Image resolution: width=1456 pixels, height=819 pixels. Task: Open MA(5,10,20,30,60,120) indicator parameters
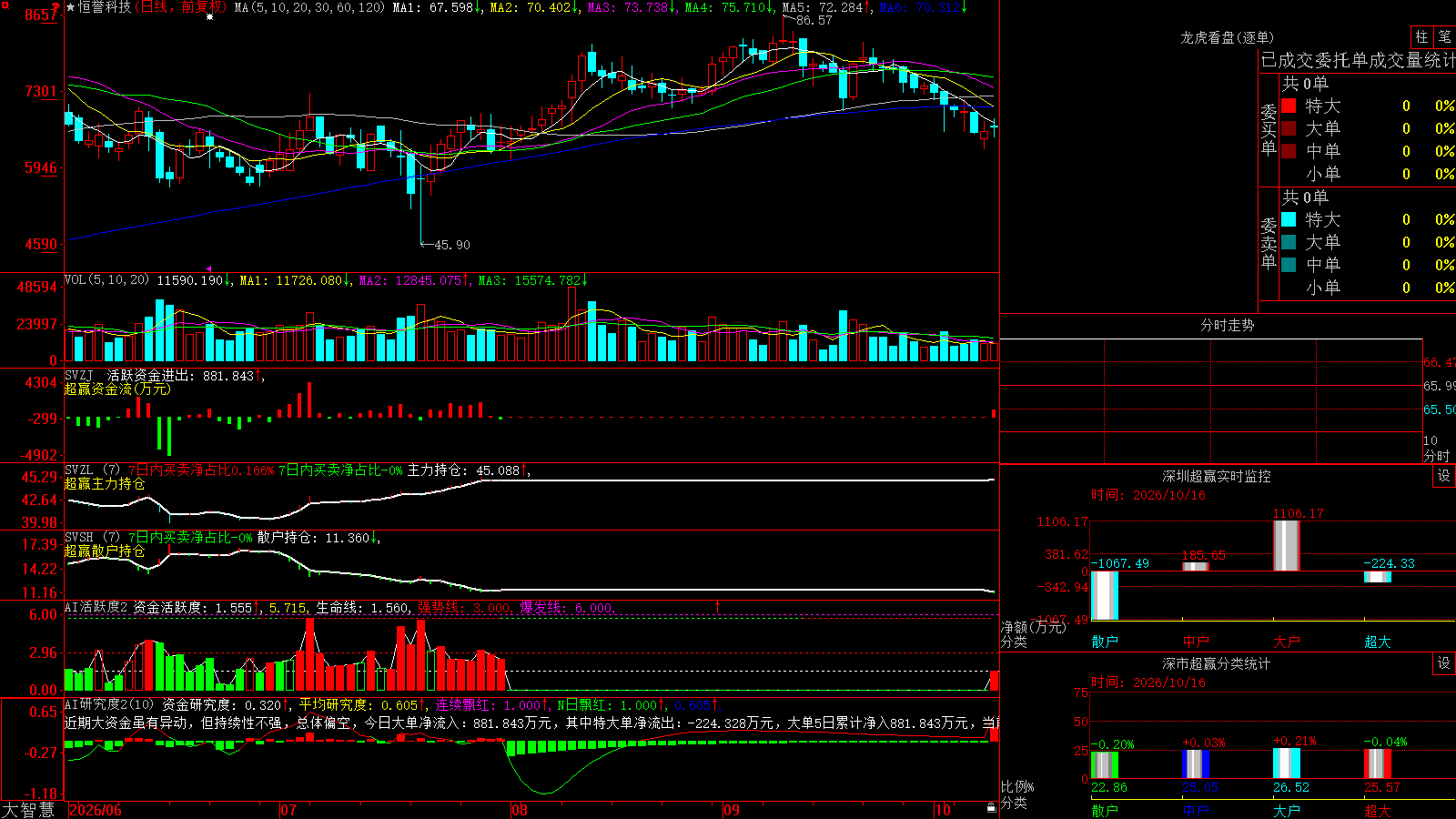309,7
